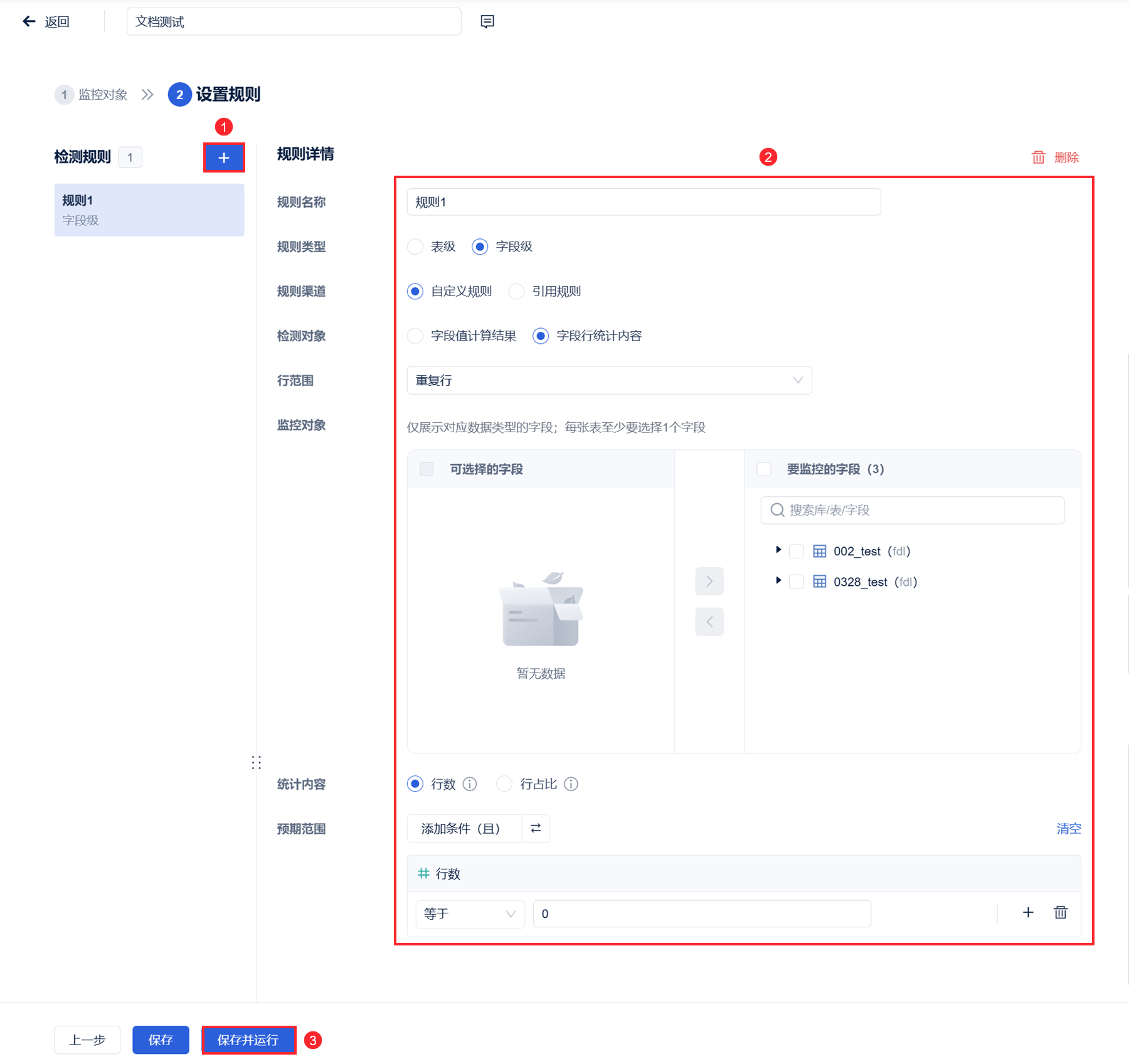Show info tooltip for 行占比
This screenshot has height=1064, width=1129.
pyautogui.click(x=571, y=784)
